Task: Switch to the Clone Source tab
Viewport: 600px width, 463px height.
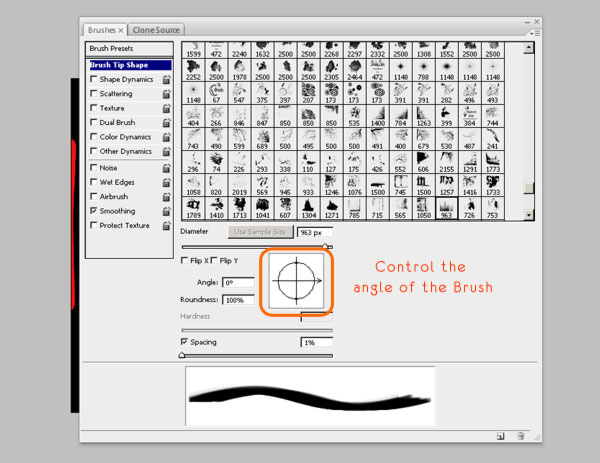Action: (158, 30)
